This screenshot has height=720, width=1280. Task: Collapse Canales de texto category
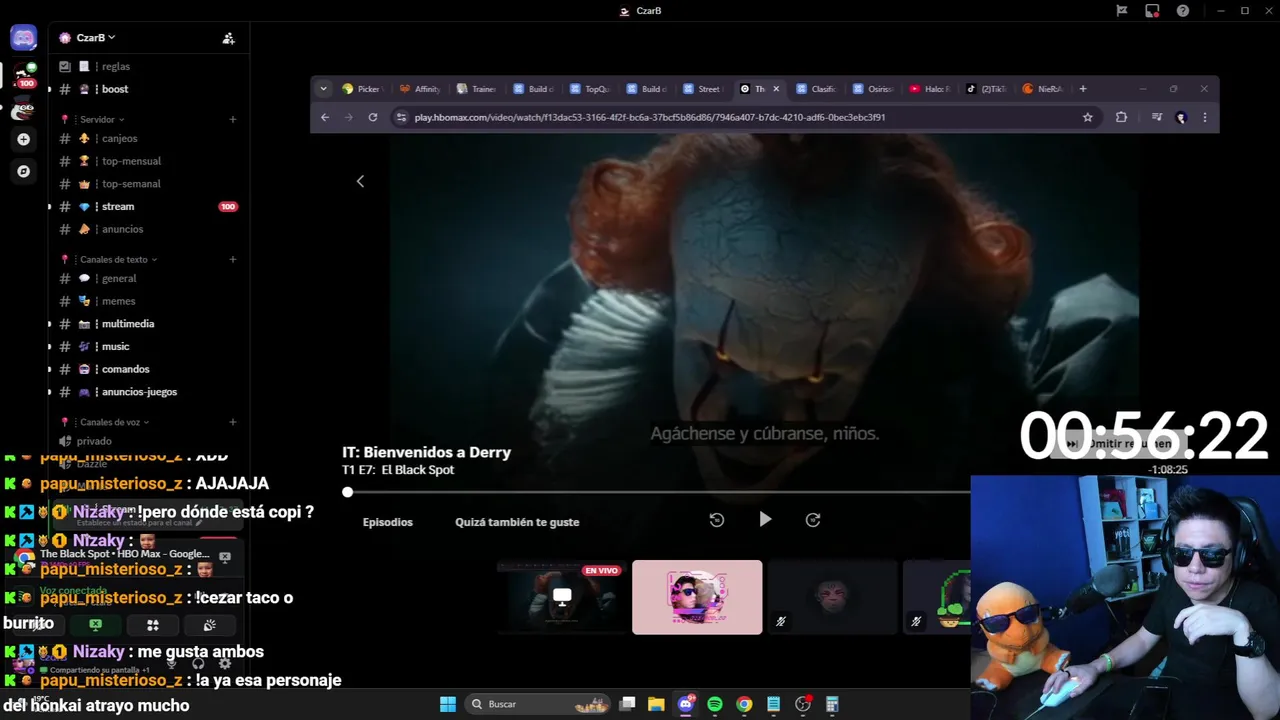pyautogui.click(x=119, y=259)
